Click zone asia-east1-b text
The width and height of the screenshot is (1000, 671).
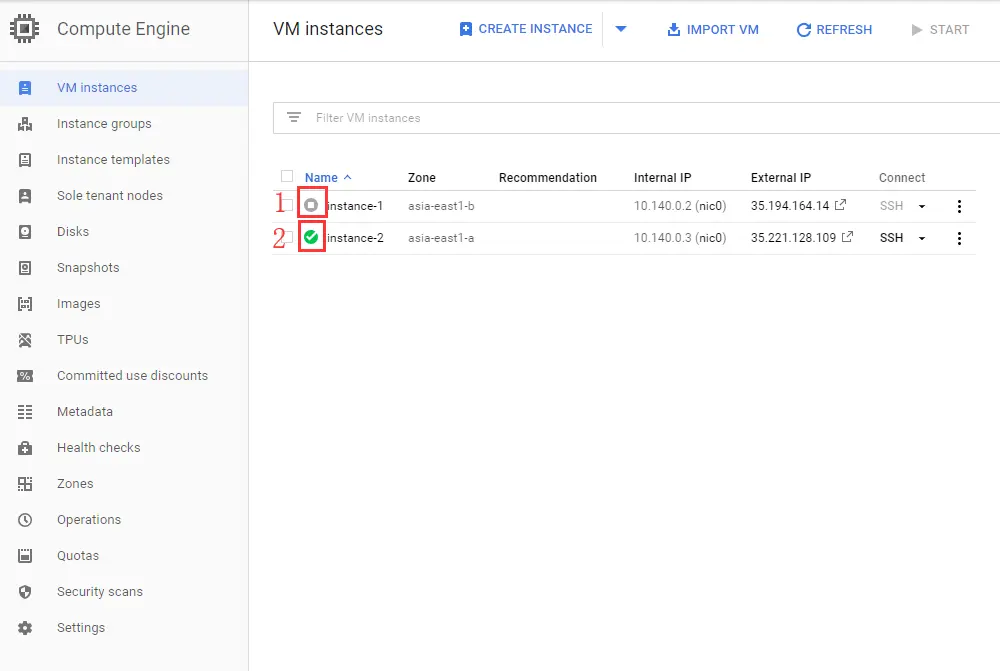tap(441, 206)
